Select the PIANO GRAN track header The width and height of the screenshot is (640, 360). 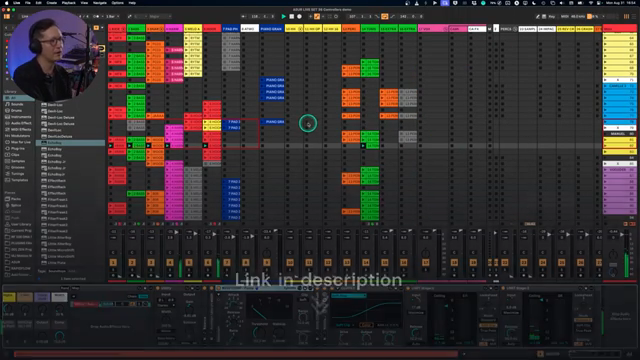pyautogui.click(x=271, y=29)
